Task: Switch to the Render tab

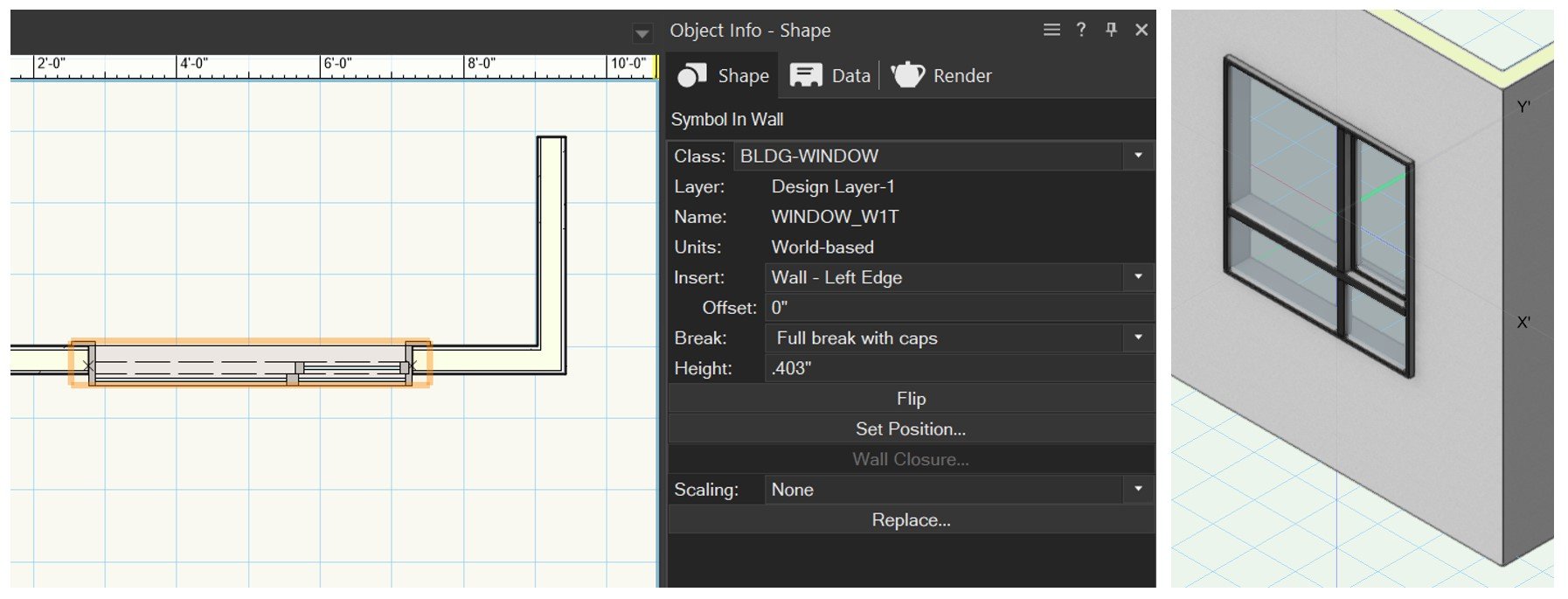Action: coord(961,76)
